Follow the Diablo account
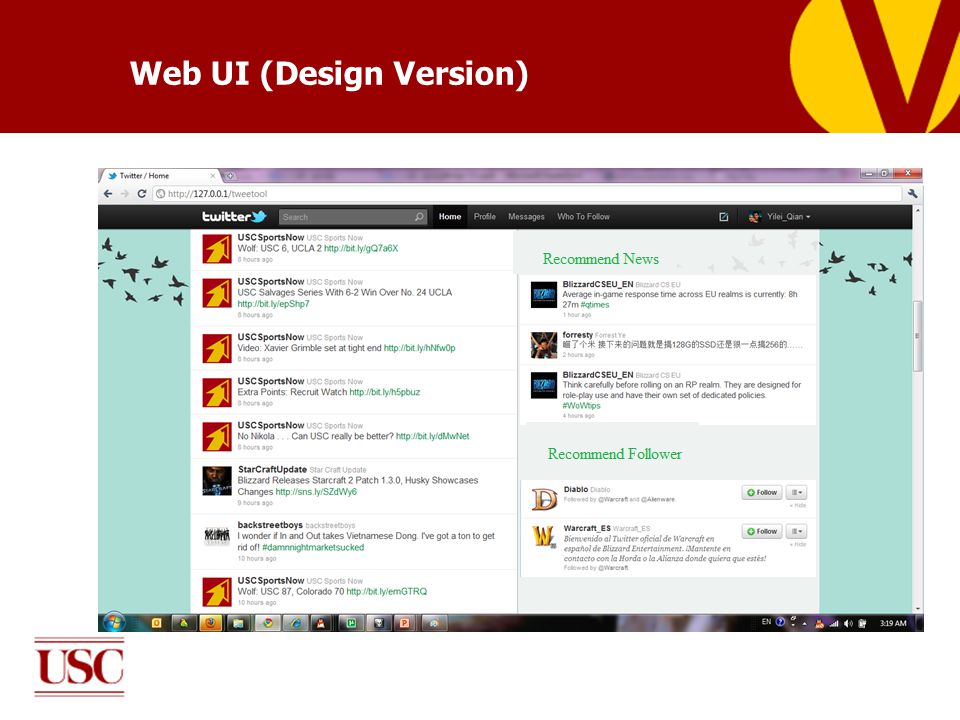 (x=762, y=492)
